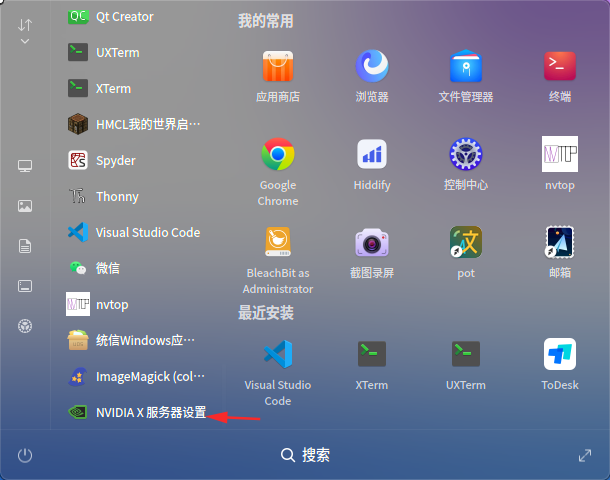Click the power button icon
Viewport: 610px width, 480px height.
25,455
